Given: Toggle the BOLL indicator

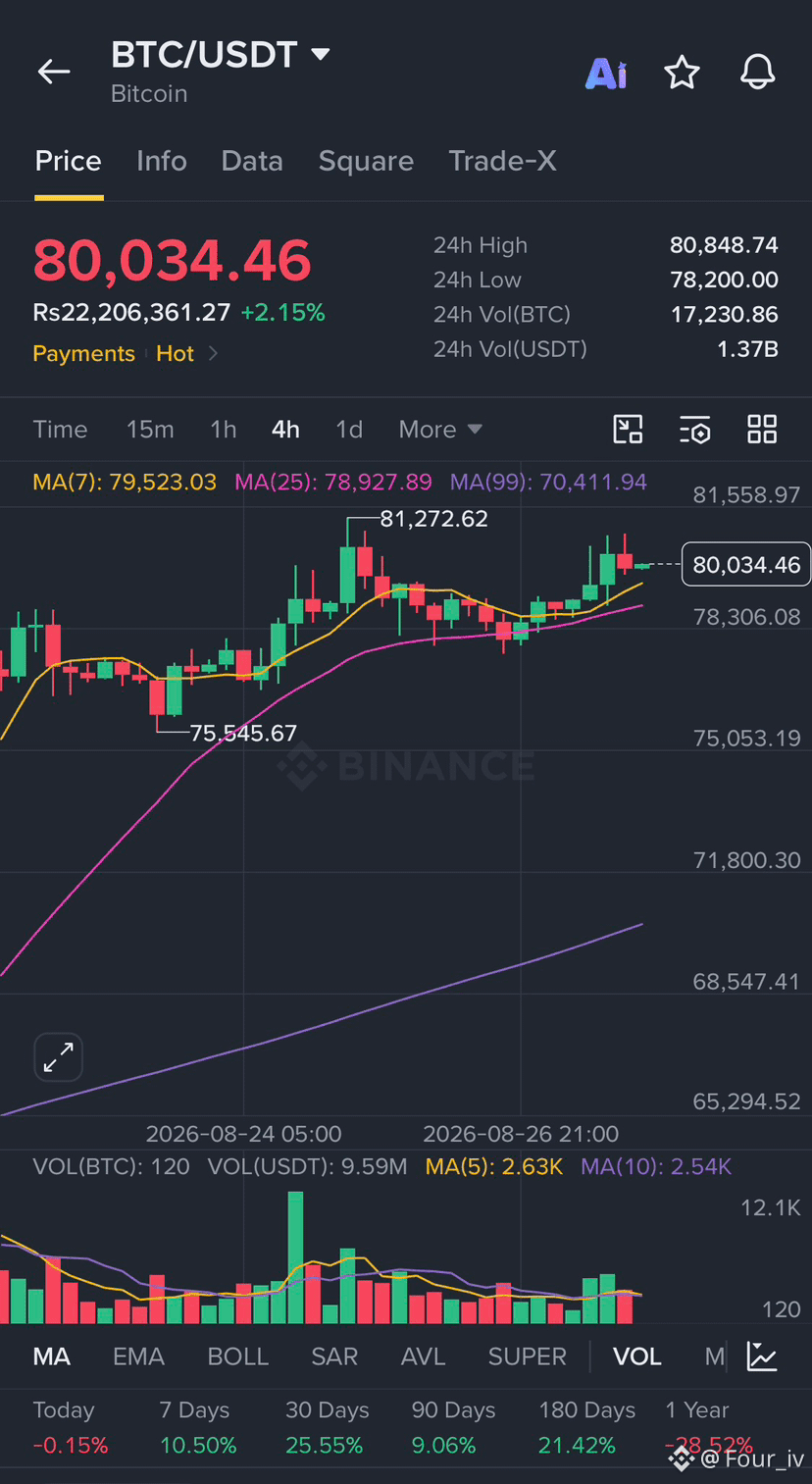Looking at the screenshot, I should [x=237, y=1356].
